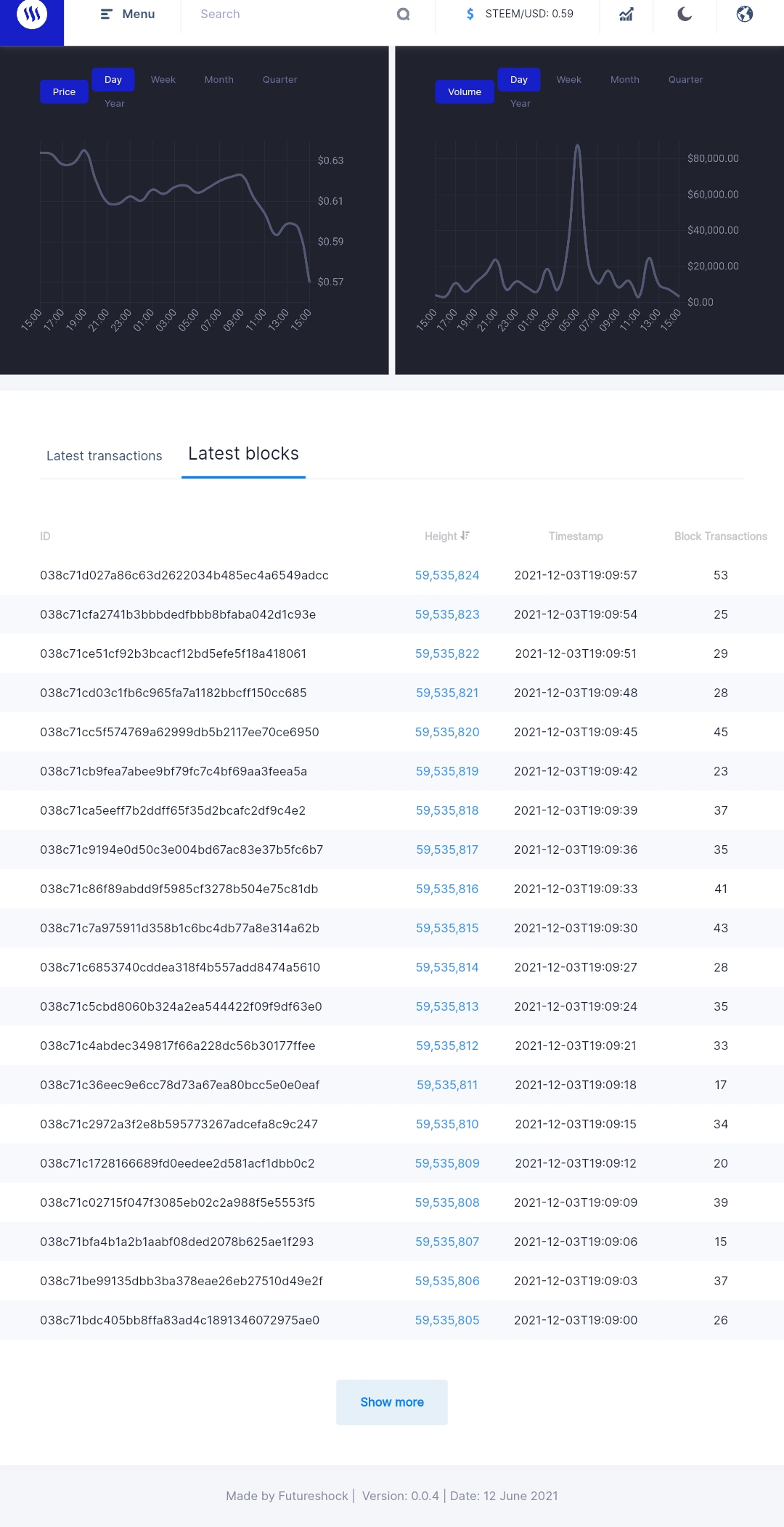Click timestamp 2021-12-03T19:09:57
784x1527 pixels.
point(576,575)
